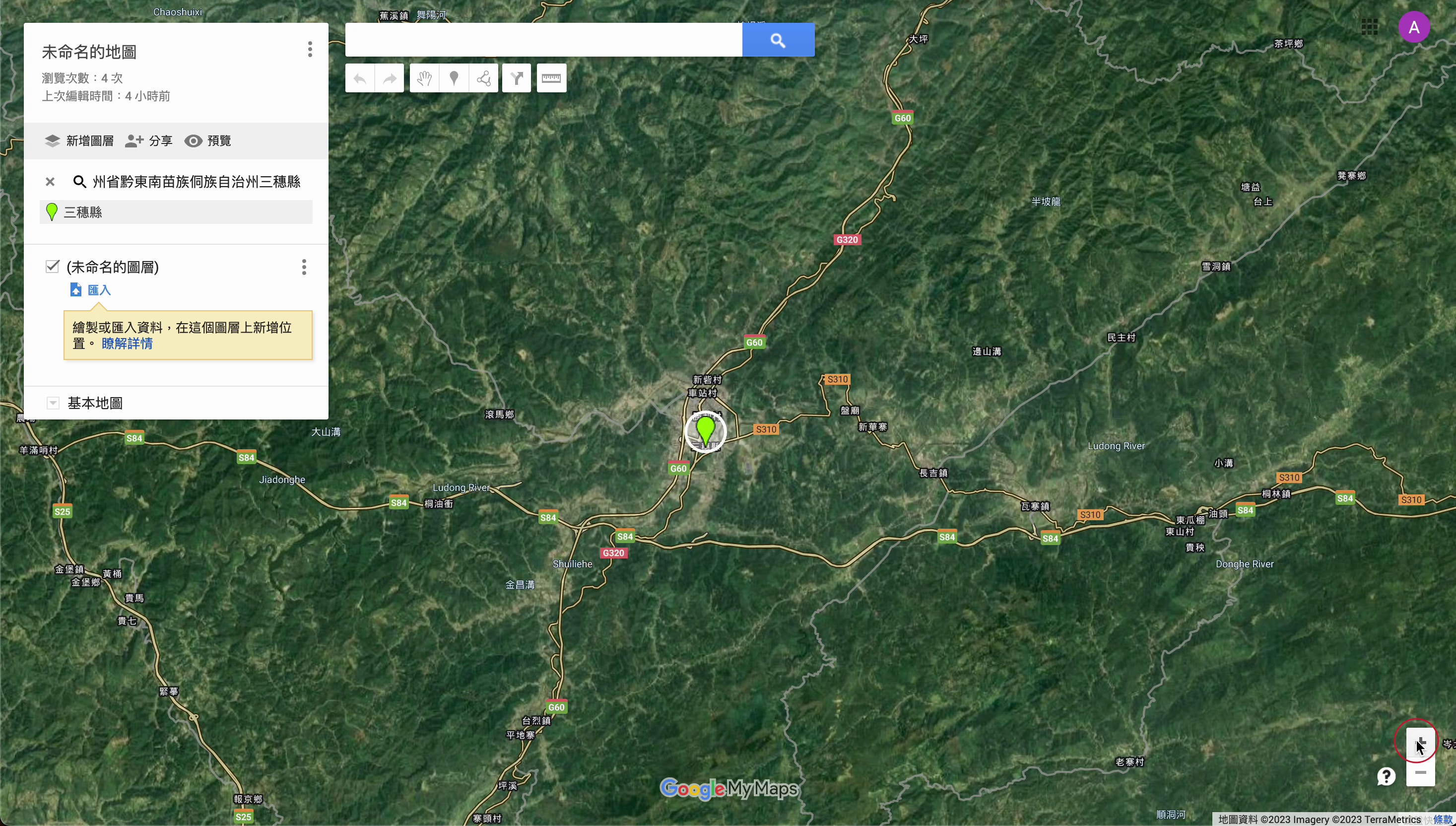Image resolution: width=1456 pixels, height=826 pixels.
Task: Click 分享 share option
Action: click(148, 140)
